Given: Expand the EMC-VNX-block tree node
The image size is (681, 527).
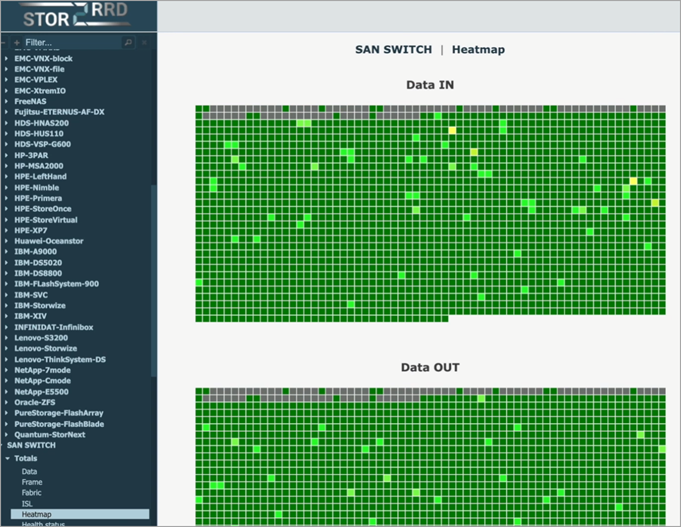Looking at the screenshot, I should click(6, 58).
